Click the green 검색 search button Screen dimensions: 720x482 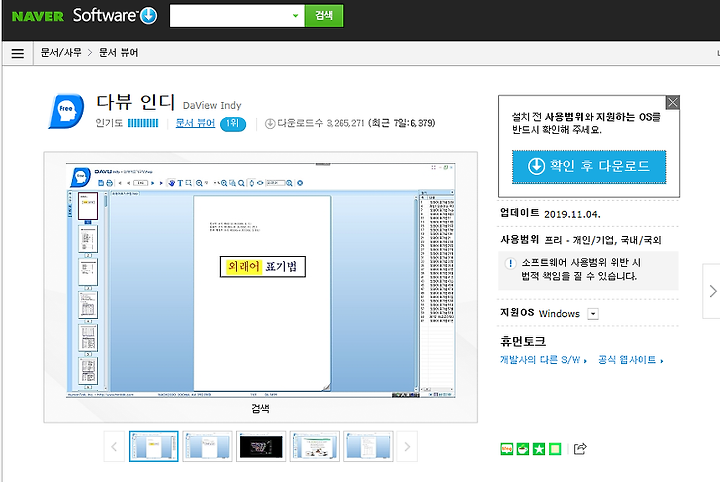coord(324,16)
